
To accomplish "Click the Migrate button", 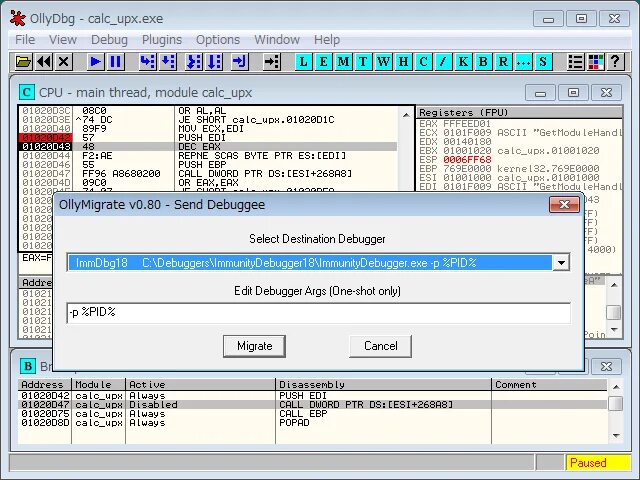I will pyautogui.click(x=254, y=346).
